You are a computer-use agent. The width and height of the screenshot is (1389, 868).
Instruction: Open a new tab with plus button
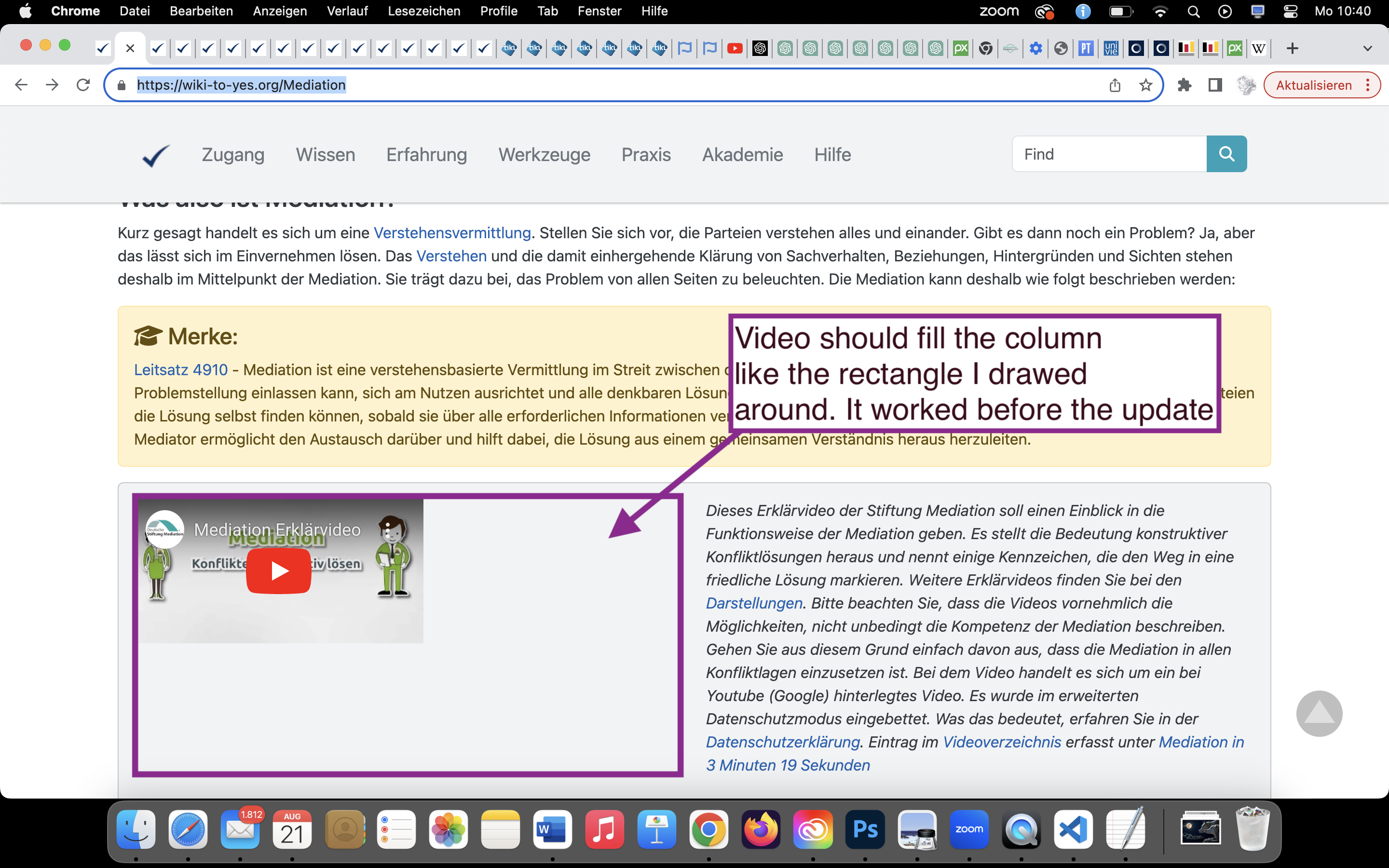pos(1292,49)
